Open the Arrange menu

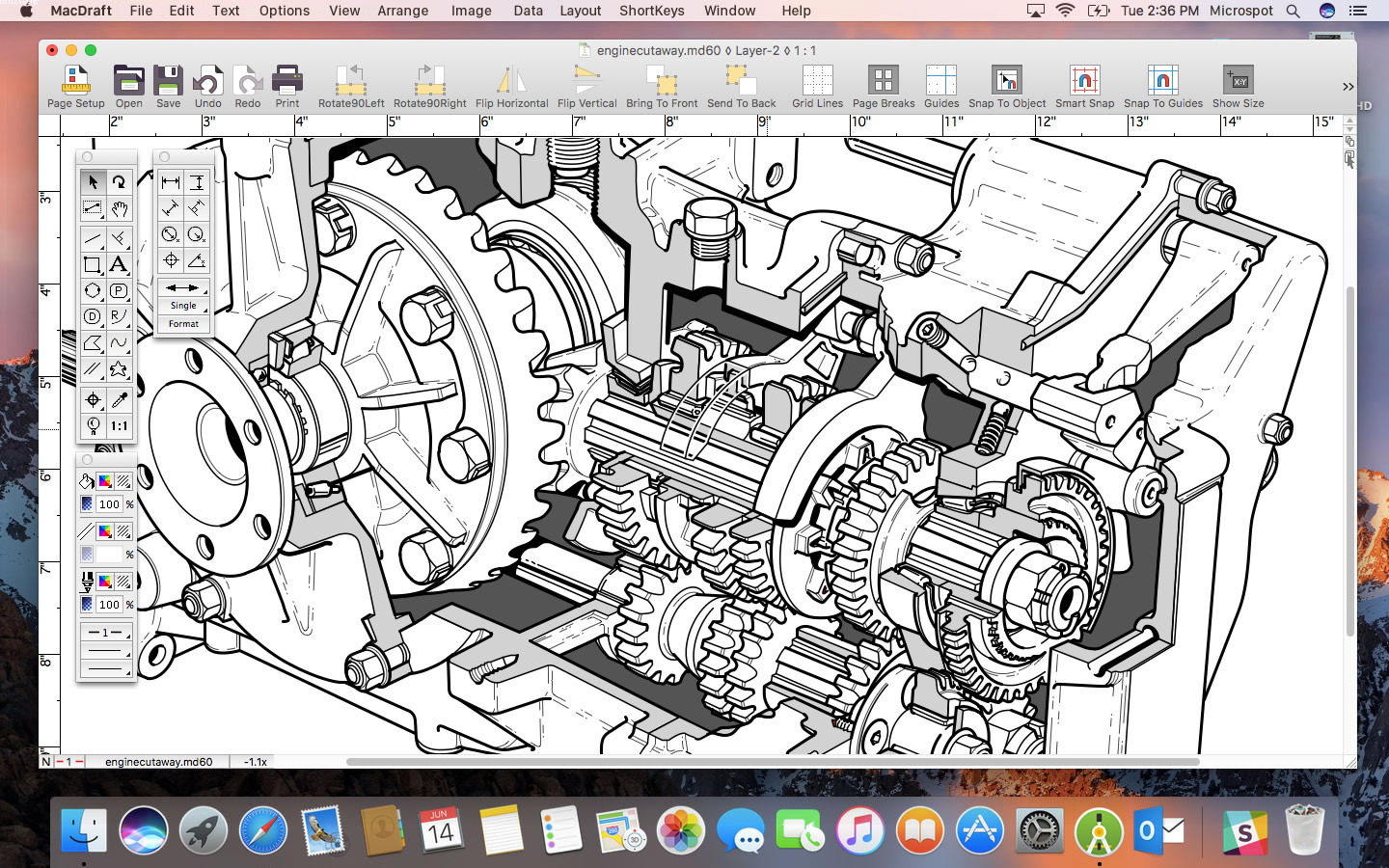pos(402,11)
